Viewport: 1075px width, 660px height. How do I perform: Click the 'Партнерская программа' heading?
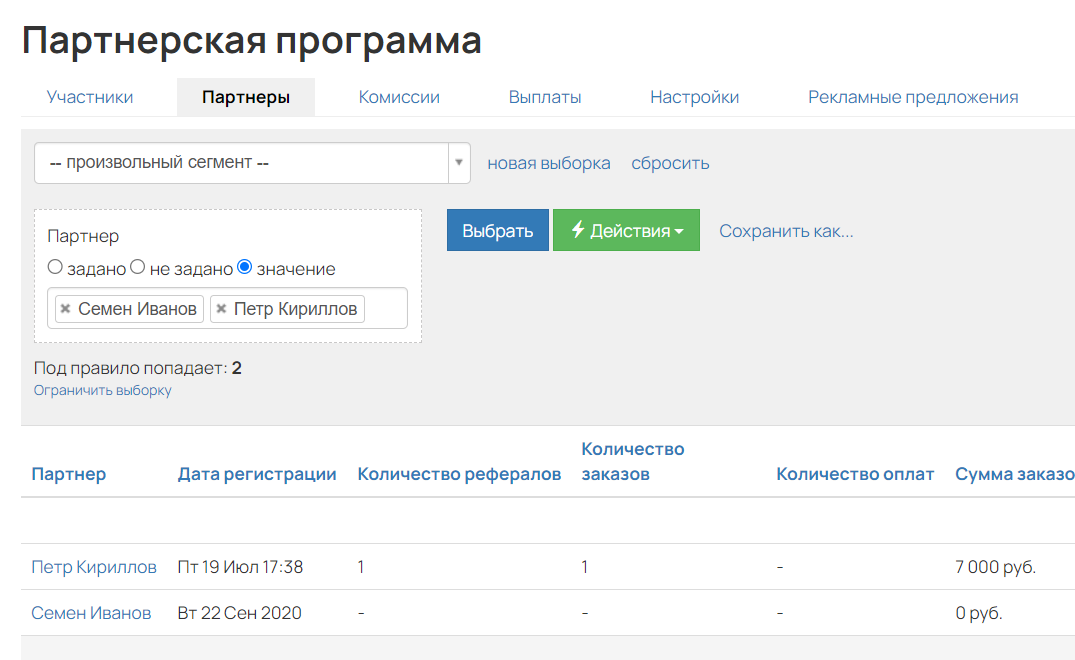tap(252, 40)
